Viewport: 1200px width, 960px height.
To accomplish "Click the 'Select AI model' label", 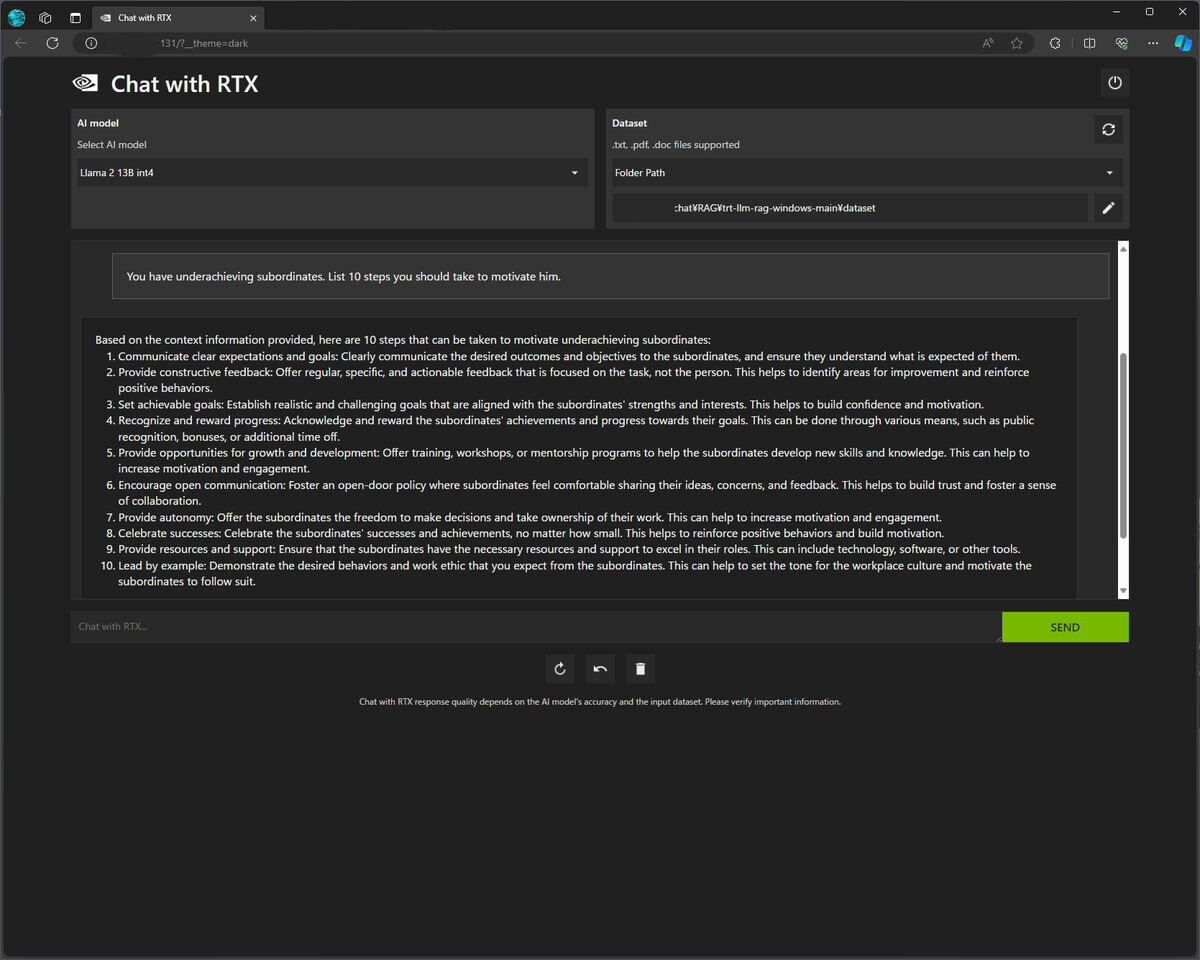I will point(112,145).
